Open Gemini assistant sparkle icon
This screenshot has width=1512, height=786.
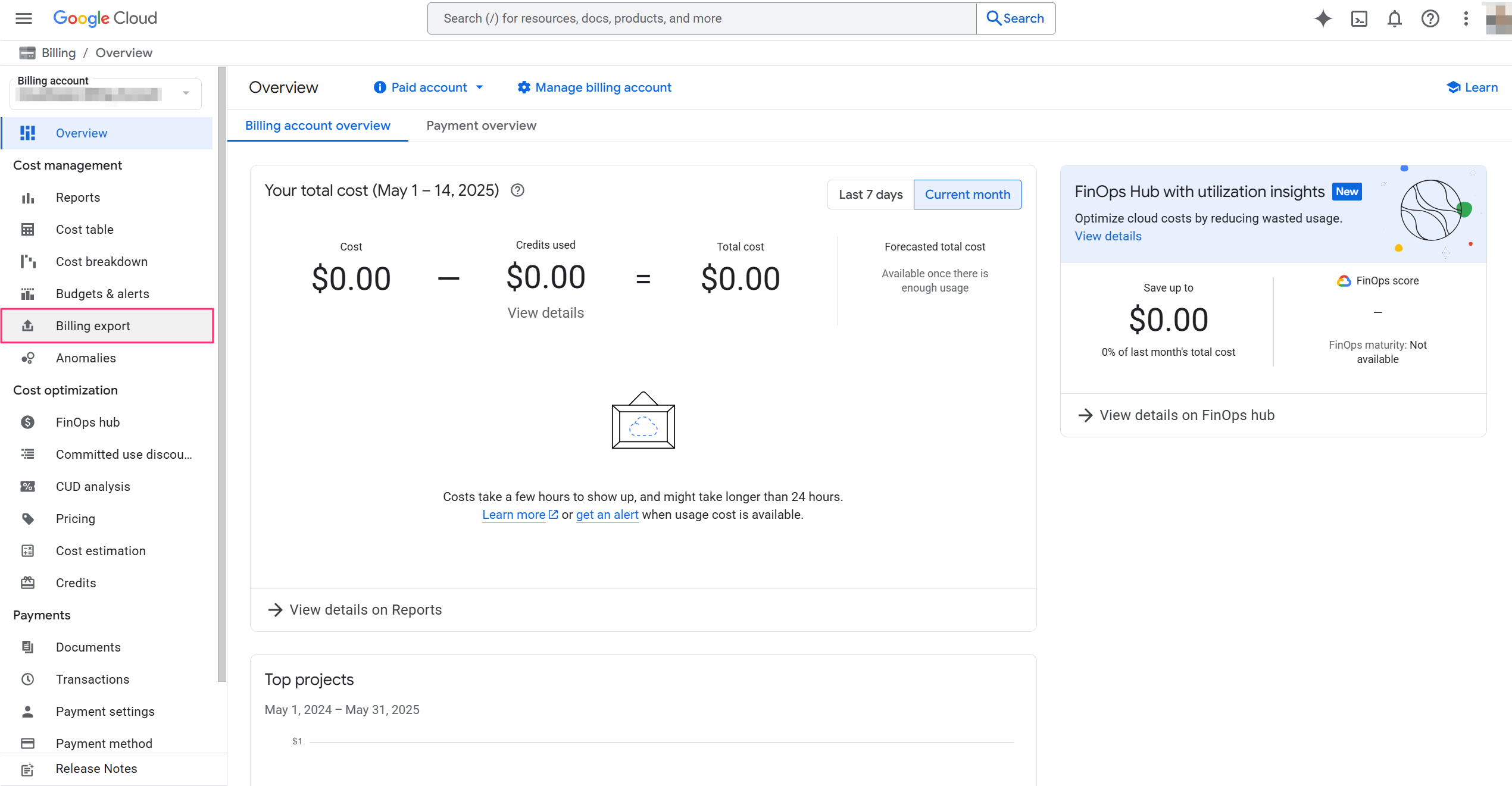[1323, 18]
